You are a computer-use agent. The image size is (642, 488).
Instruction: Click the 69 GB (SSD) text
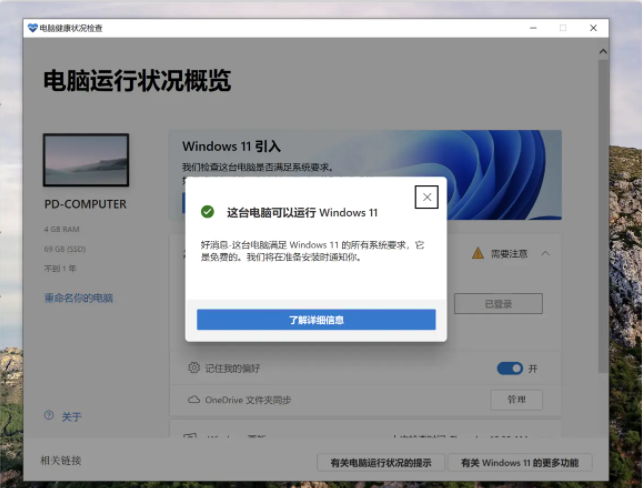[x=65, y=249]
